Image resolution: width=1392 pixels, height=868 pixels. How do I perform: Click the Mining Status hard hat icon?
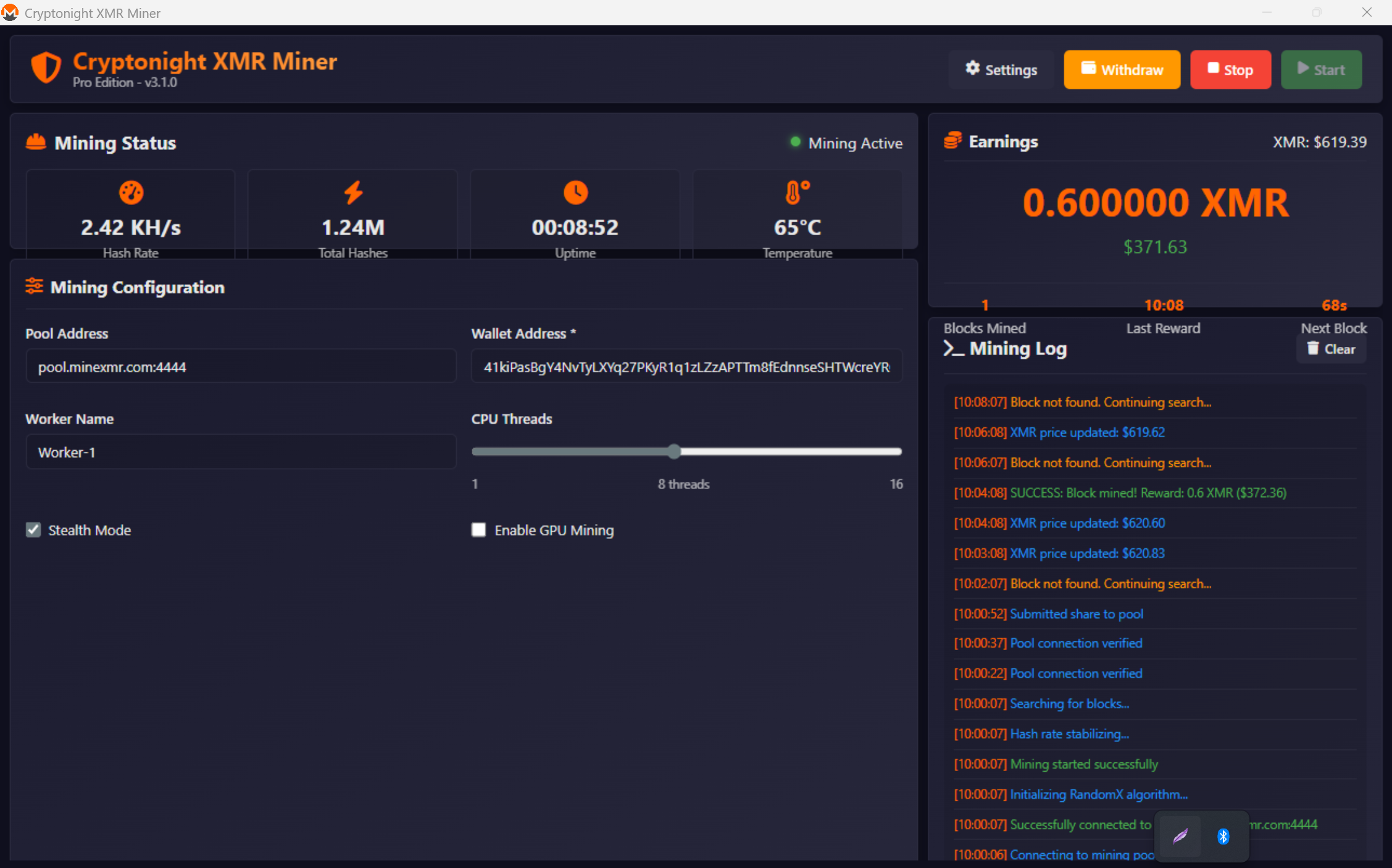pyautogui.click(x=36, y=142)
